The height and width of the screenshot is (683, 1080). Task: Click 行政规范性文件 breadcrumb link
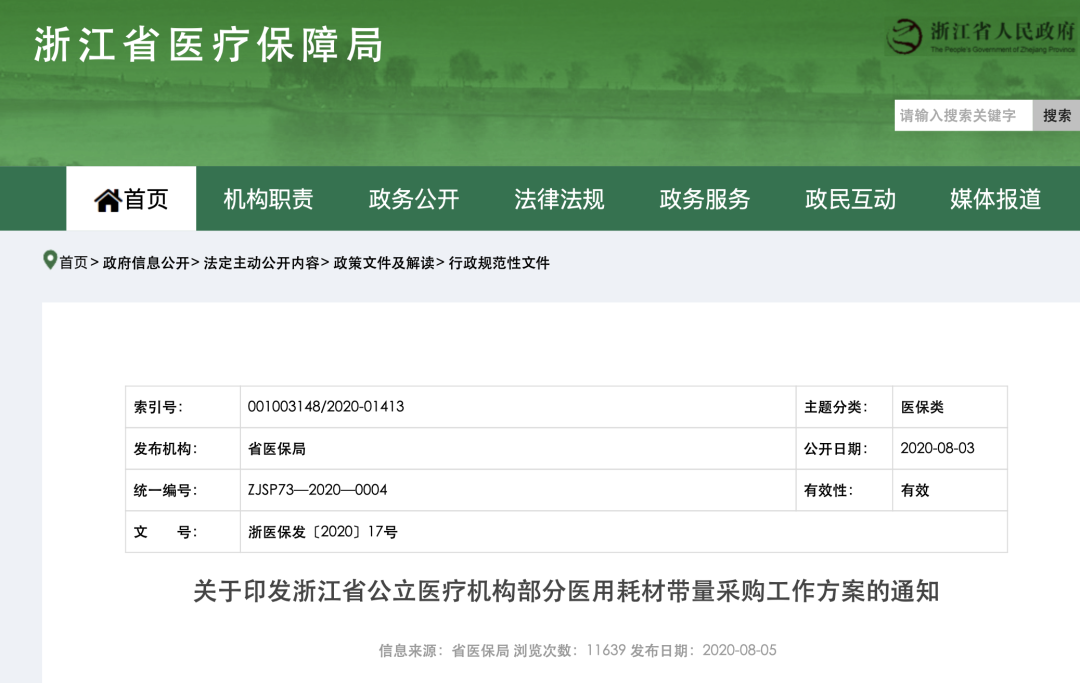click(x=499, y=263)
